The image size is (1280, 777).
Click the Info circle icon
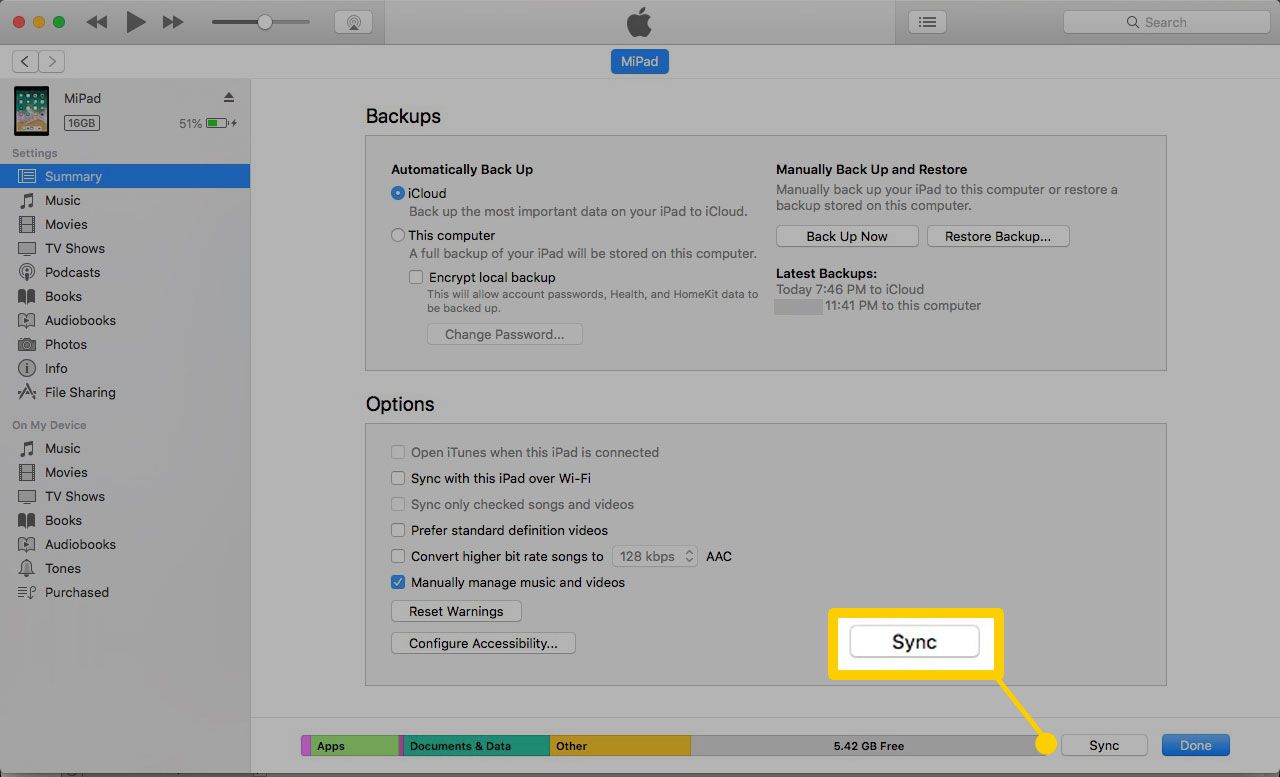[27, 368]
